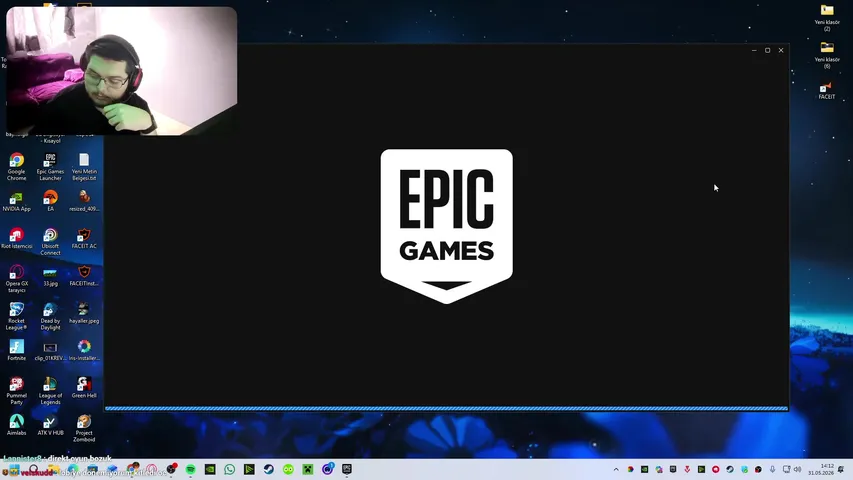Viewport: 853px width, 480px height.
Task: Open the Rocket League desktop shortcut
Action: click(16, 316)
